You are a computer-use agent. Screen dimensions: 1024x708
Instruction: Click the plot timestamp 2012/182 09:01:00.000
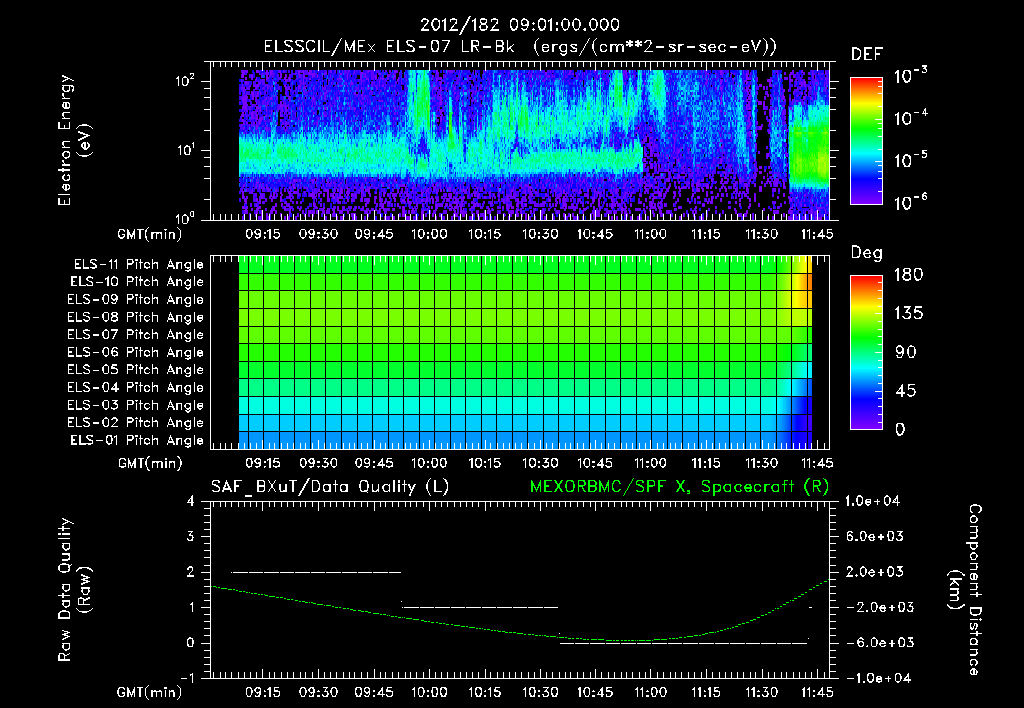click(x=519, y=25)
